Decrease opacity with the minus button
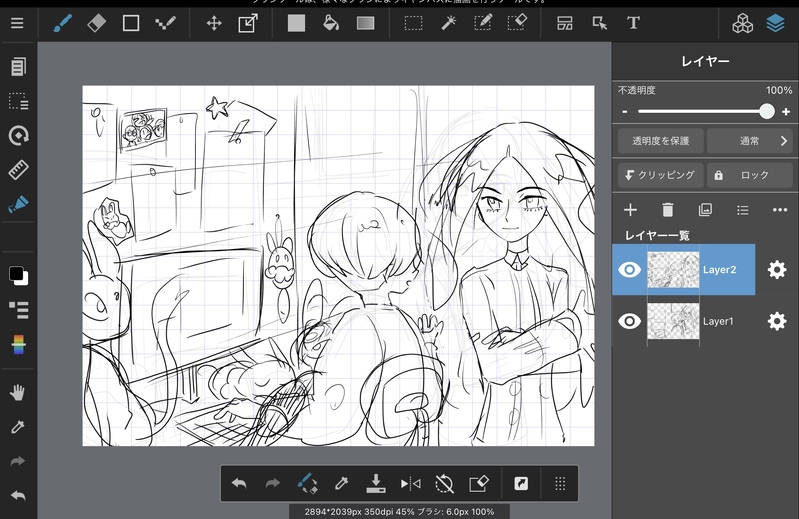Screen dimensions: 799x519 click(x=625, y=112)
